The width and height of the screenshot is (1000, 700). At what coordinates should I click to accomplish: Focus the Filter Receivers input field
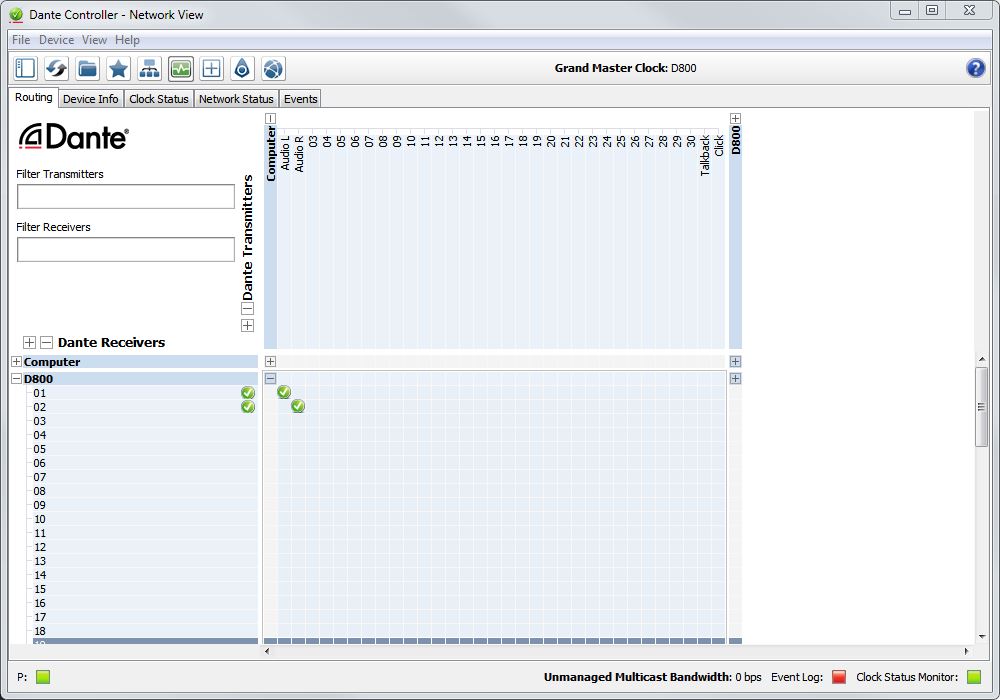point(126,249)
